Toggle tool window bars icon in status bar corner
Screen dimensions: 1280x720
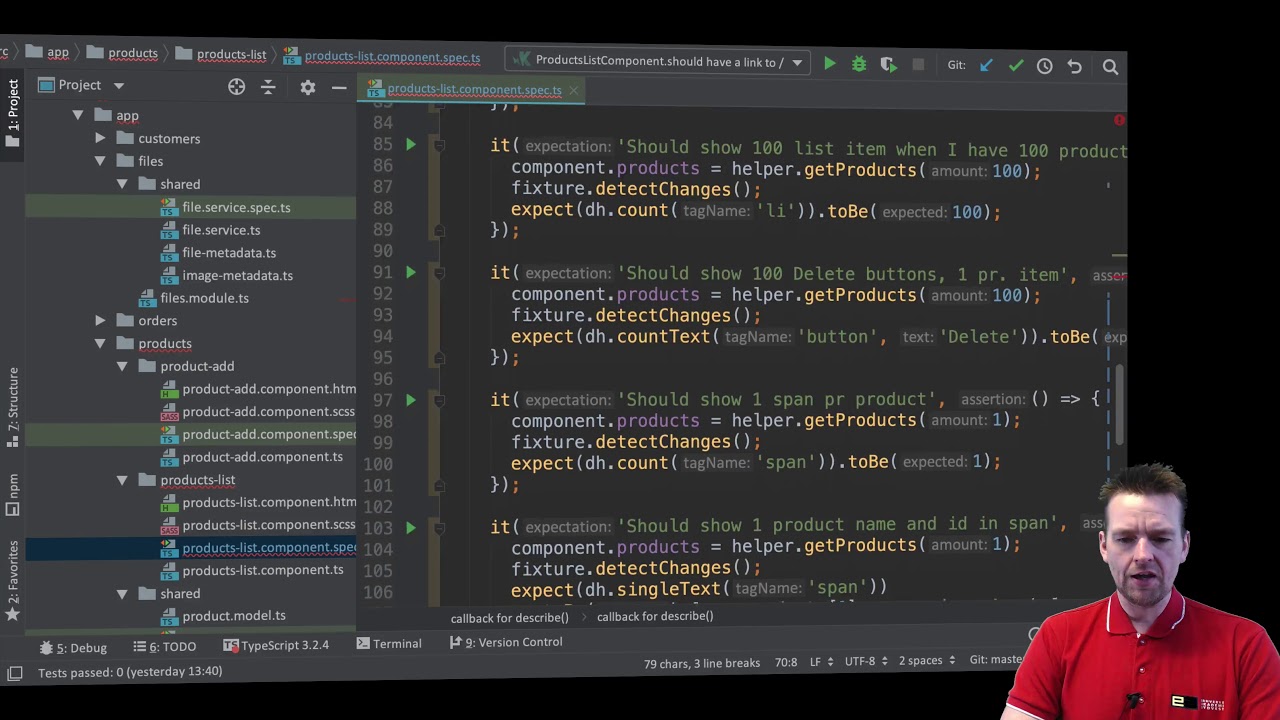(x=14, y=674)
